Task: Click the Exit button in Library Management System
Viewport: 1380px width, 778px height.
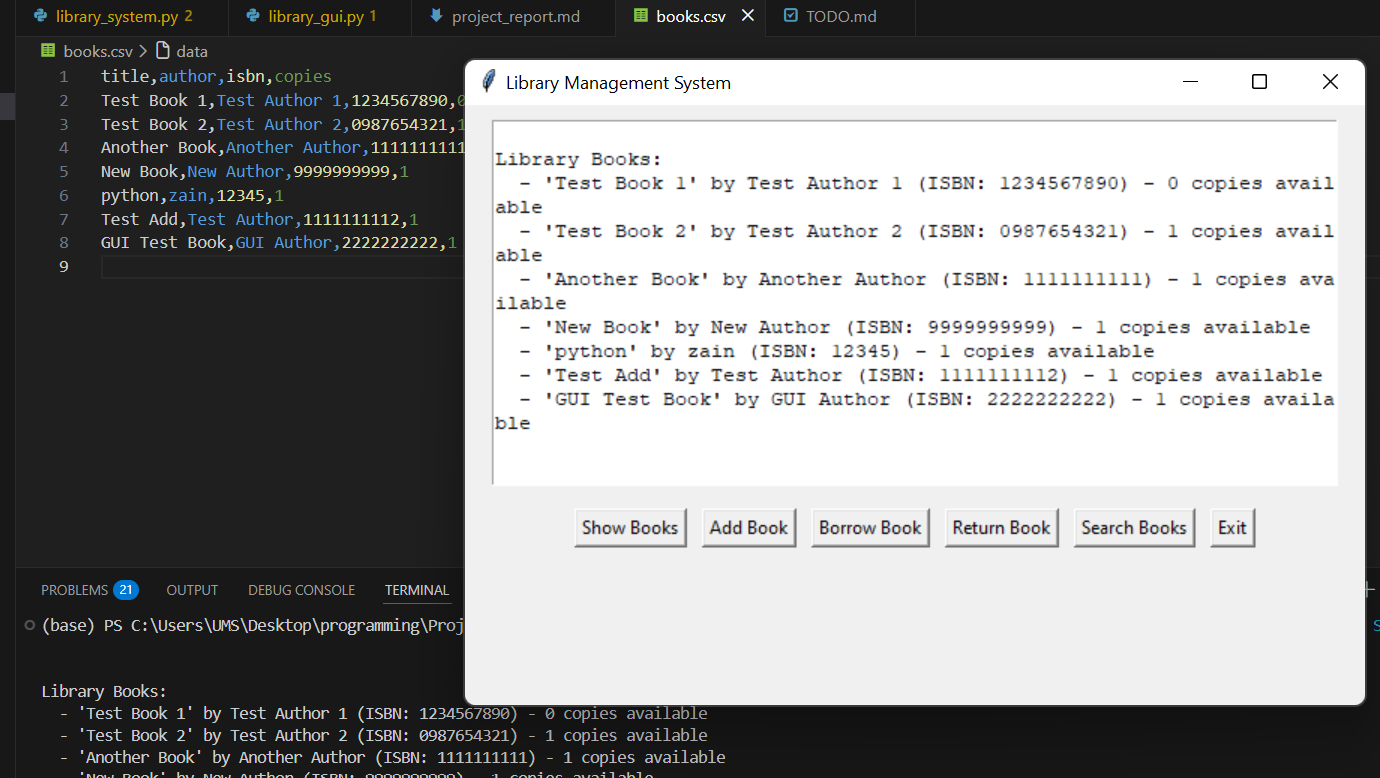Action: (x=1232, y=527)
